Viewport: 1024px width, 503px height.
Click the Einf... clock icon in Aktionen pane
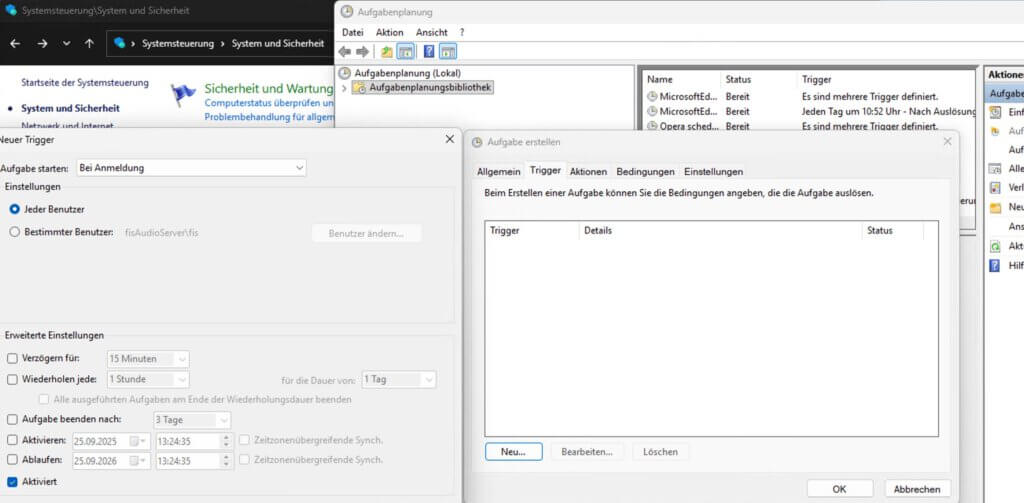(x=995, y=112)
